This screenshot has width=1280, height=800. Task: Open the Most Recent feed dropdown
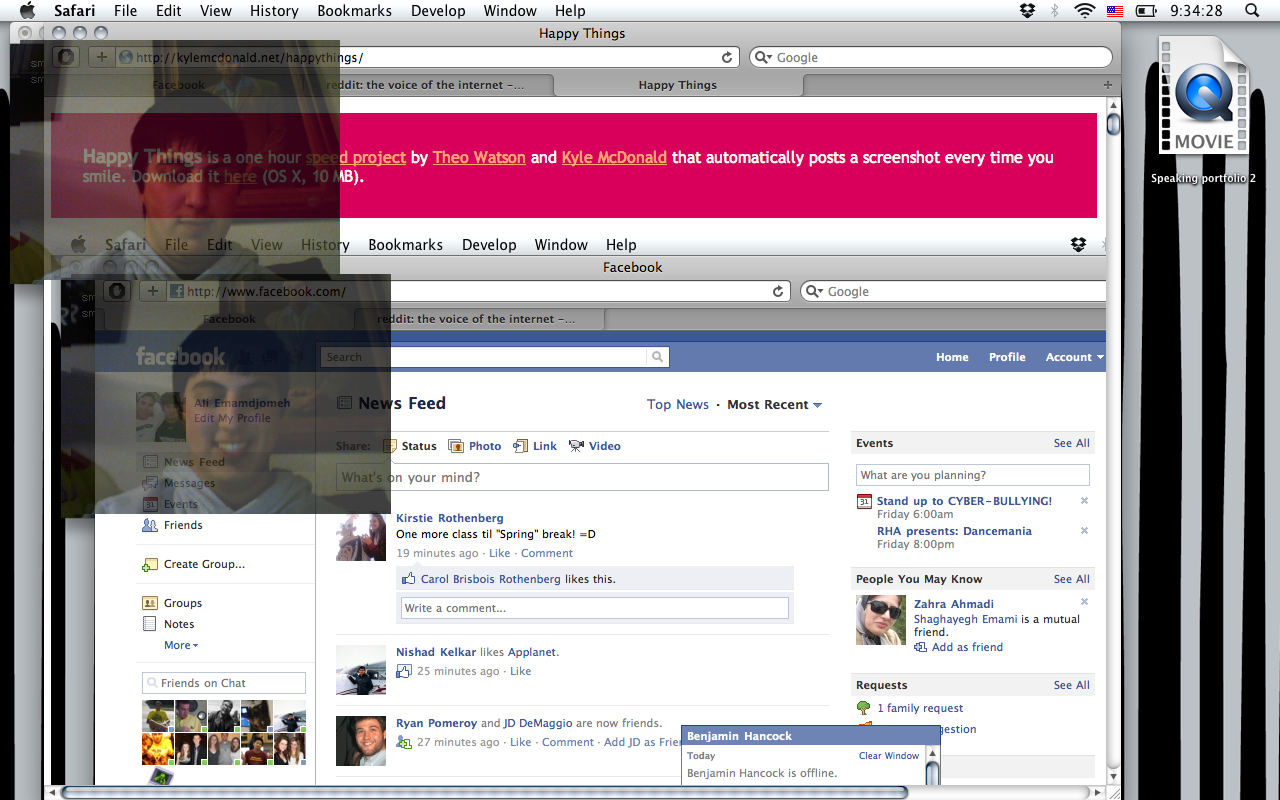tap(774, 405)
